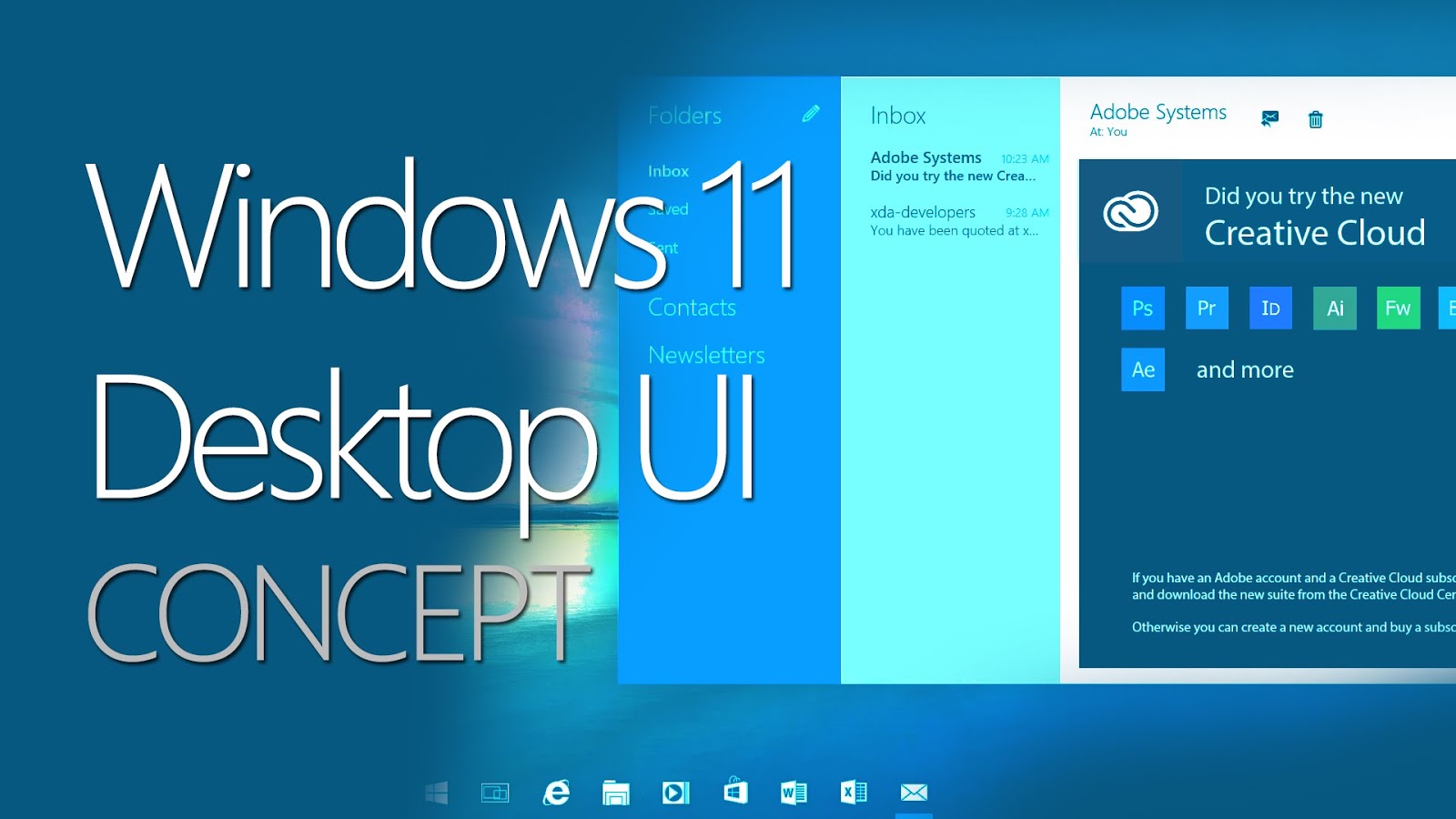Image resolution: width=1456 pixels, height=819 pixels.
Task: Open the media player taskbar icon
Action: (675, 793)
